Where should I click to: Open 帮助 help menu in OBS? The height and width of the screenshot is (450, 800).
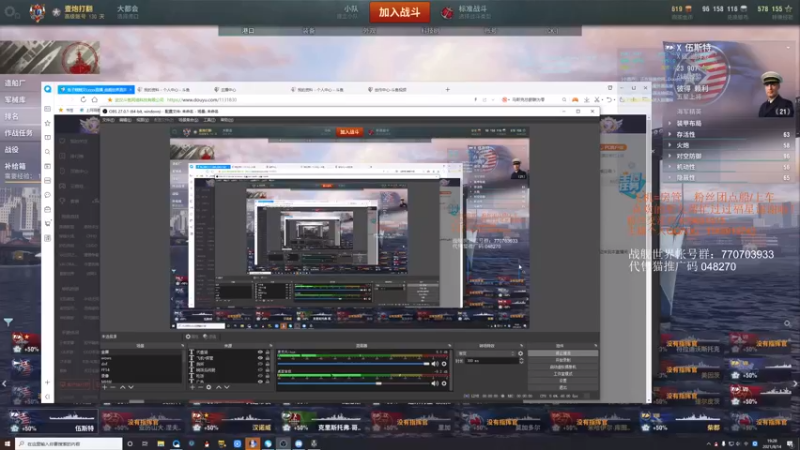tap(227, 120)
